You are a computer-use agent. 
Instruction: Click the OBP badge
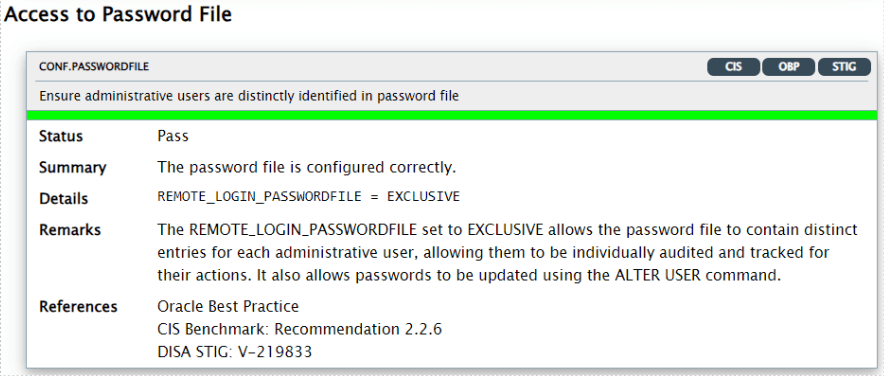(788, 67)
